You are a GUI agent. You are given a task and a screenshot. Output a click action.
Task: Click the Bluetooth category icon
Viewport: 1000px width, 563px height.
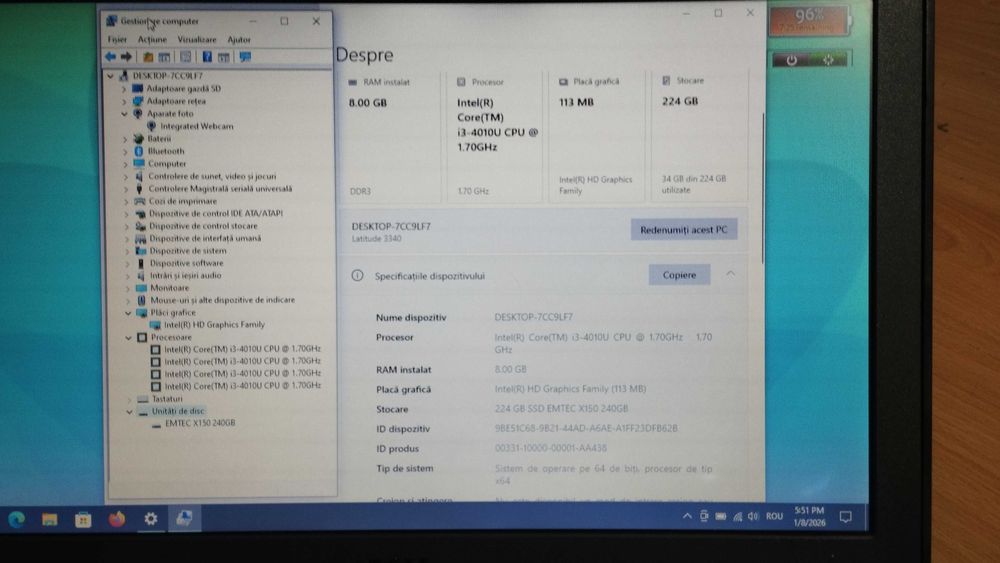tap(138, 151)
